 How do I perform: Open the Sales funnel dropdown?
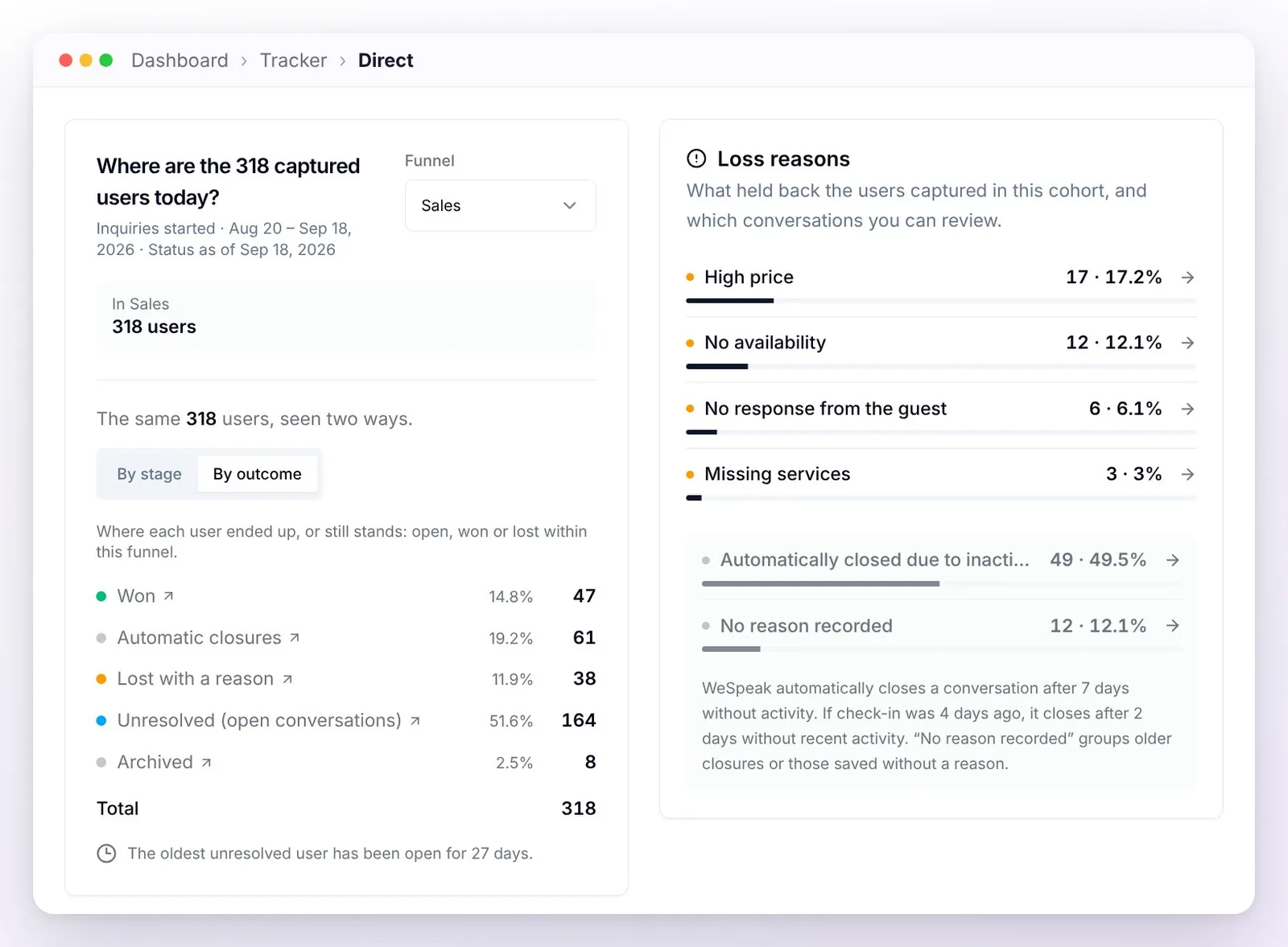500,206
